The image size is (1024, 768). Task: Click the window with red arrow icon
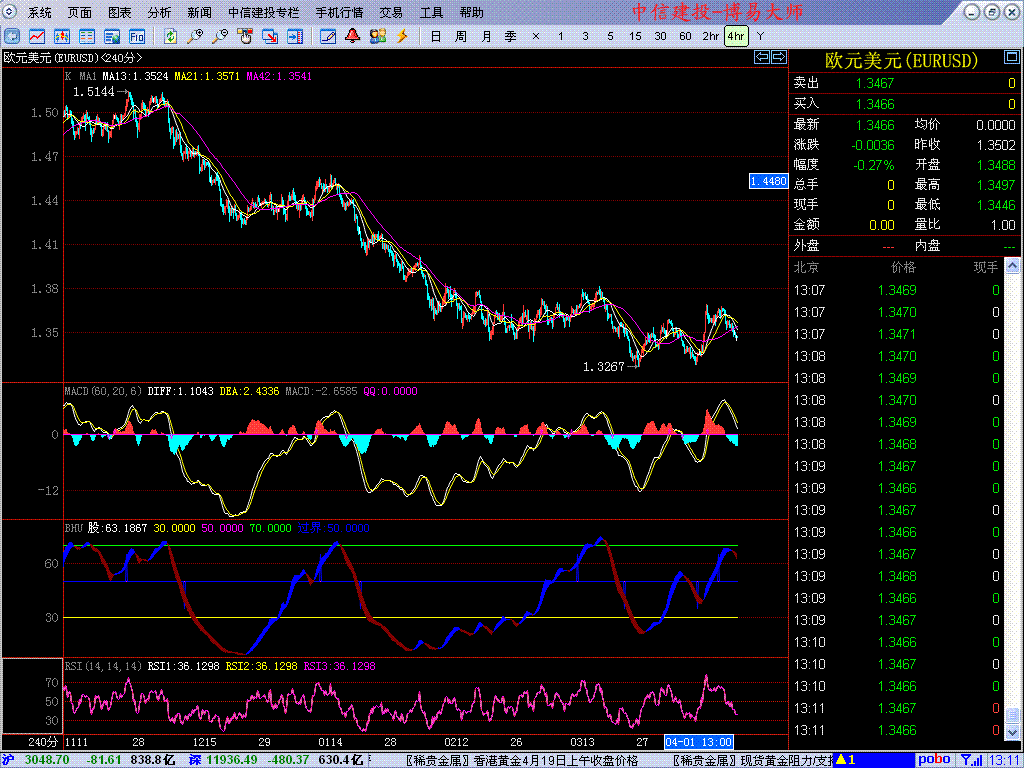coord(270,37)
